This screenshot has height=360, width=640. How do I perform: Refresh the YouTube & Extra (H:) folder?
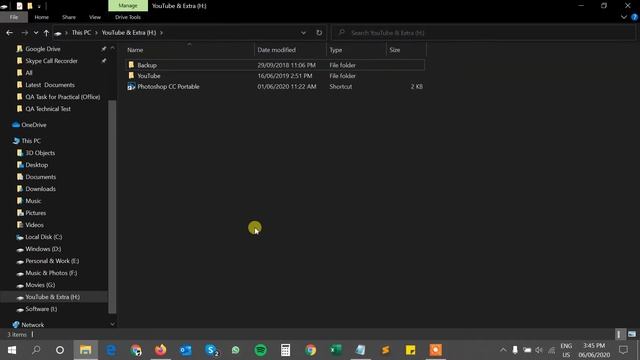coord(319,33)
